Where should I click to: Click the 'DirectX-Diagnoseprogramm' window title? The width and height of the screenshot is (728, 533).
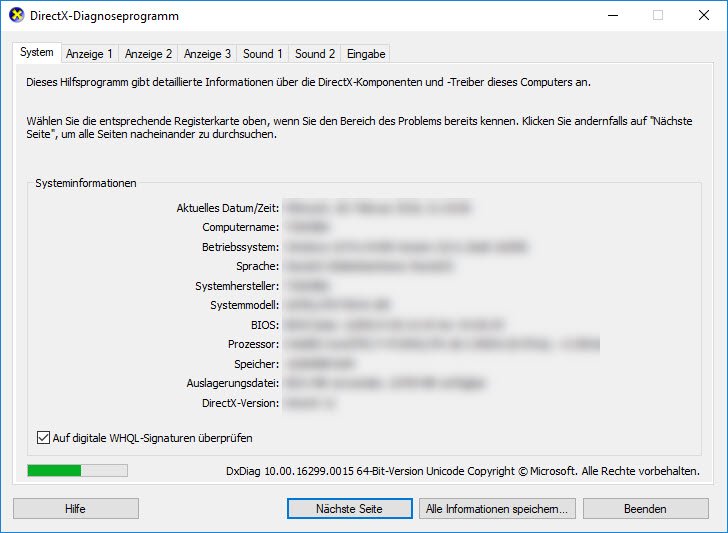pyautogui.click(x=104, y=16)
